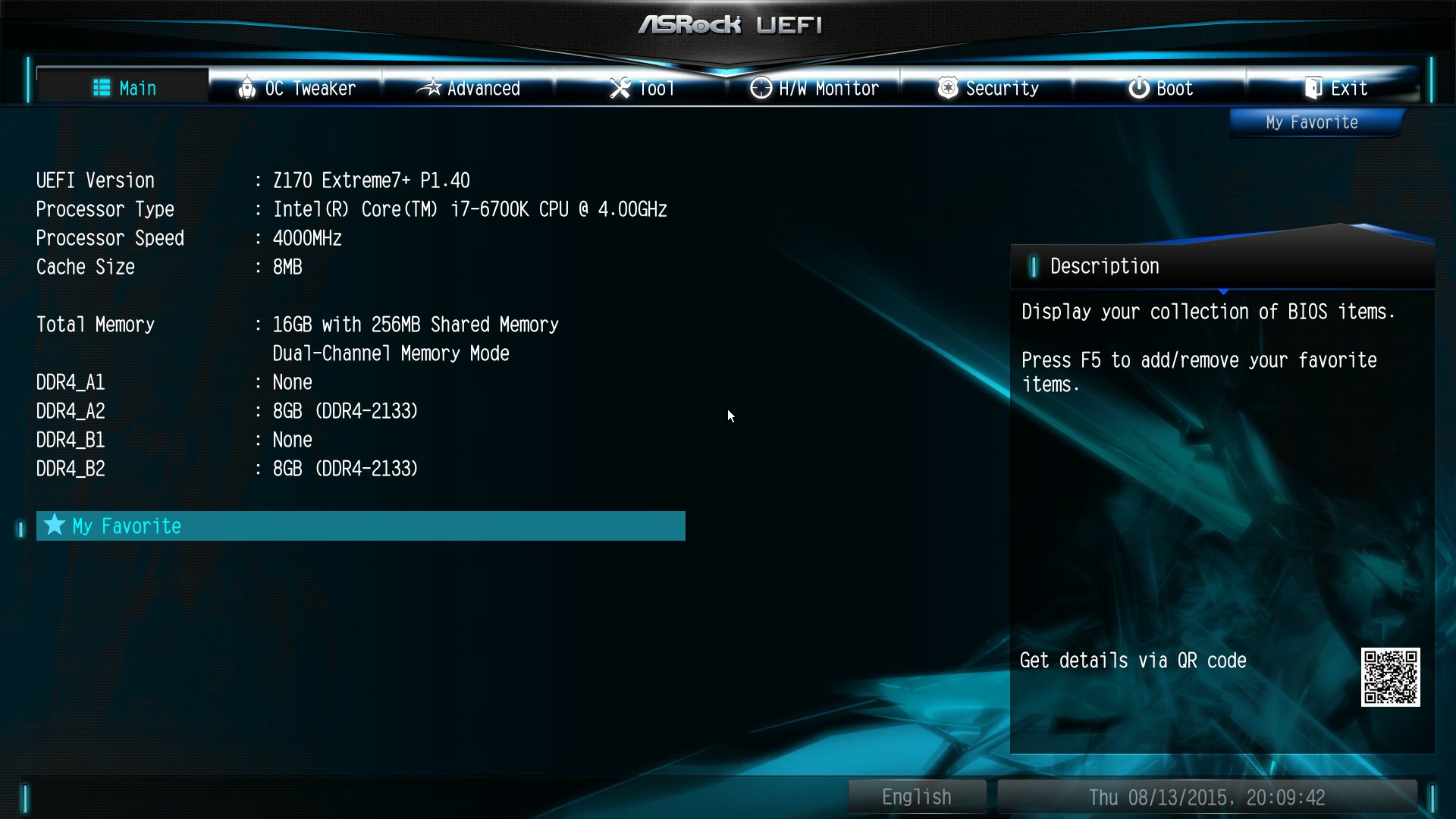Click the Advanced settings star icon
This screenshot has width=1456, height=819.
425,88
